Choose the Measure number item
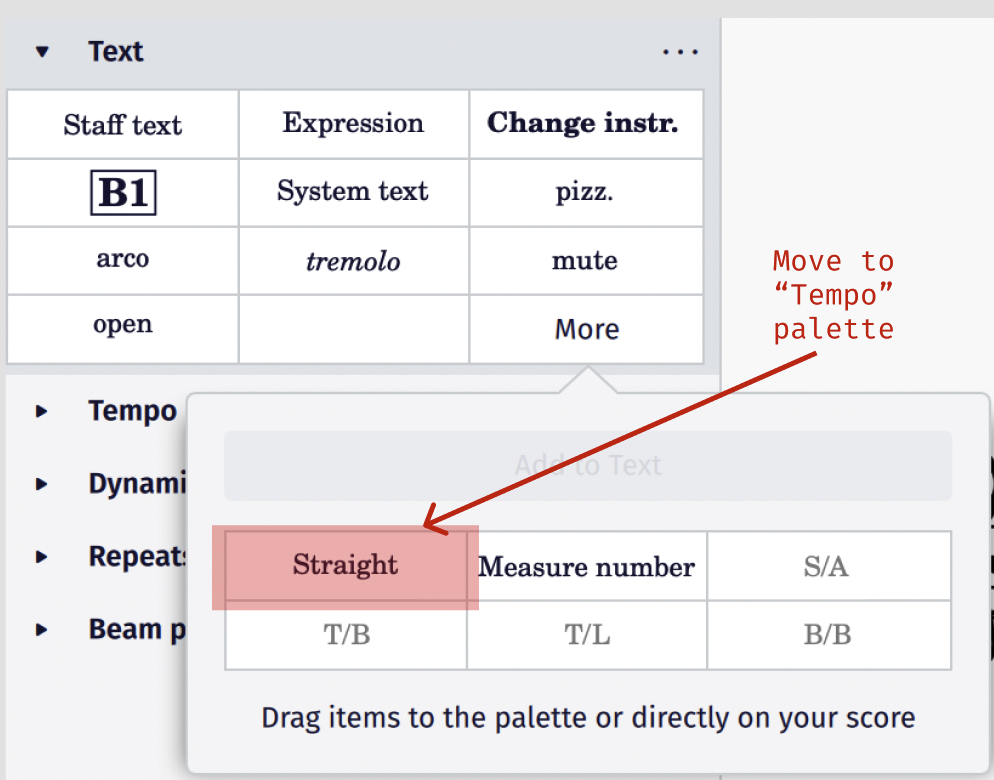This screenshot has height=780, width=994. coord(586,566)
